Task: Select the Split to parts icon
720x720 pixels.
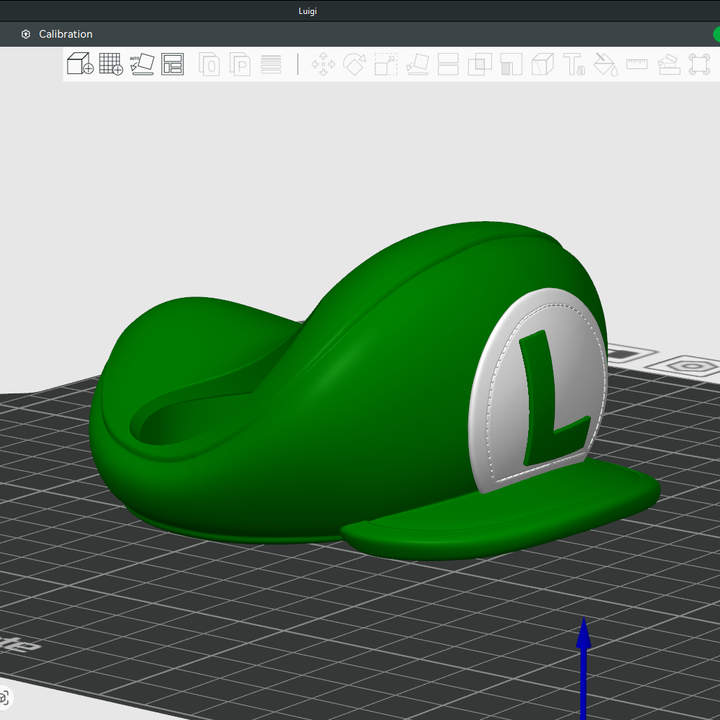Action: [x=240, y=65]
